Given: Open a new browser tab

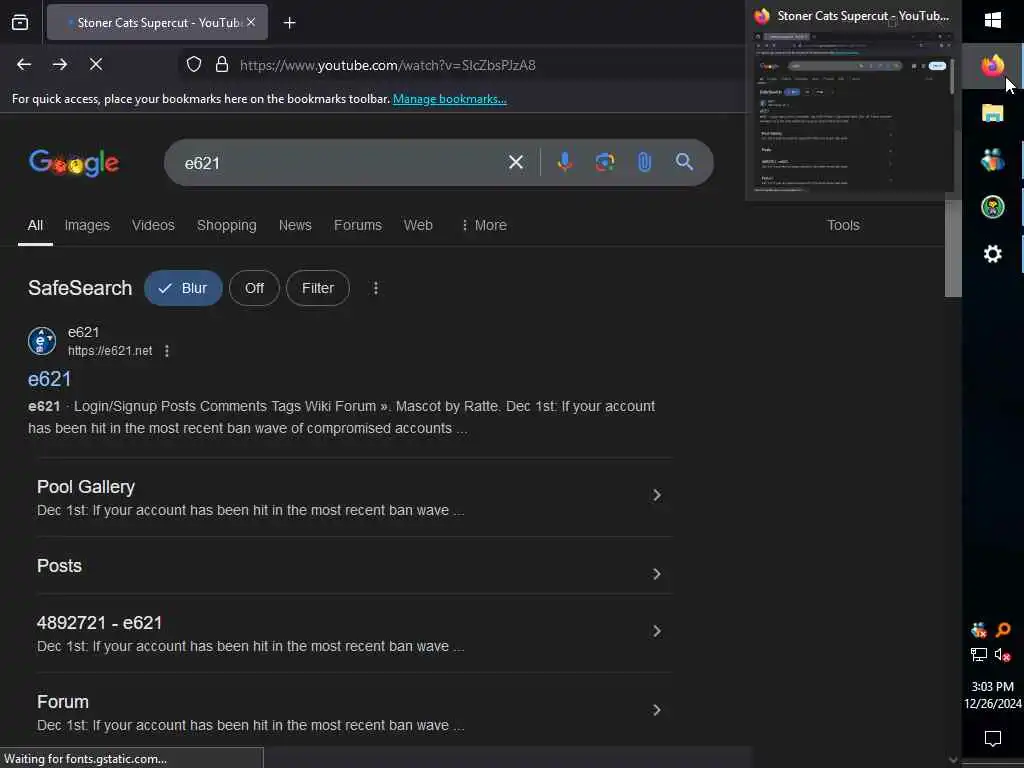Looking at the screenshot, I should pyautogui.click(x=289, y=23).
